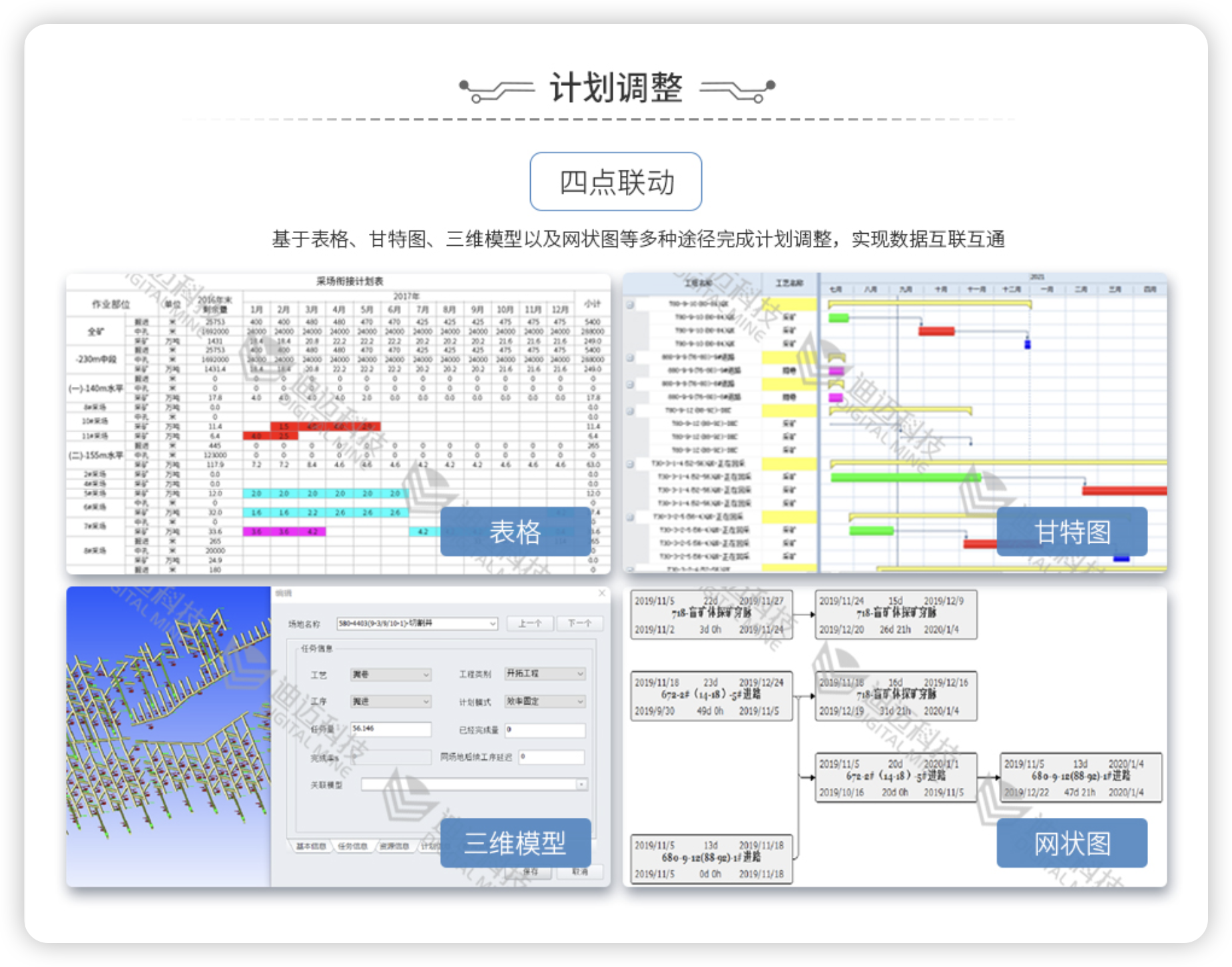Open the 场地名称 dropdown
Image resolution: width=1232 pixels, height=967 pixels.
click(493, 623)
